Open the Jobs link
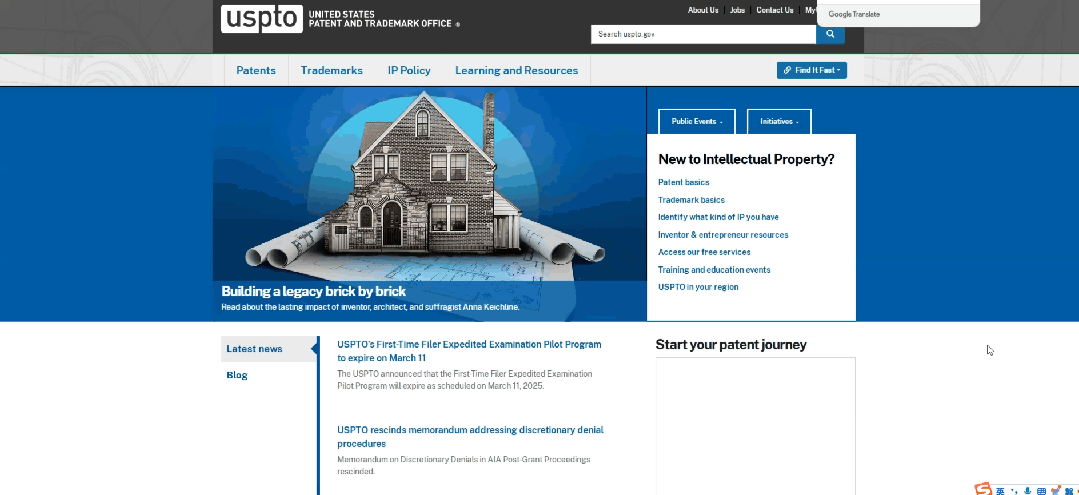This screenshot has width=1079, height=495. (x=738, y=10)
